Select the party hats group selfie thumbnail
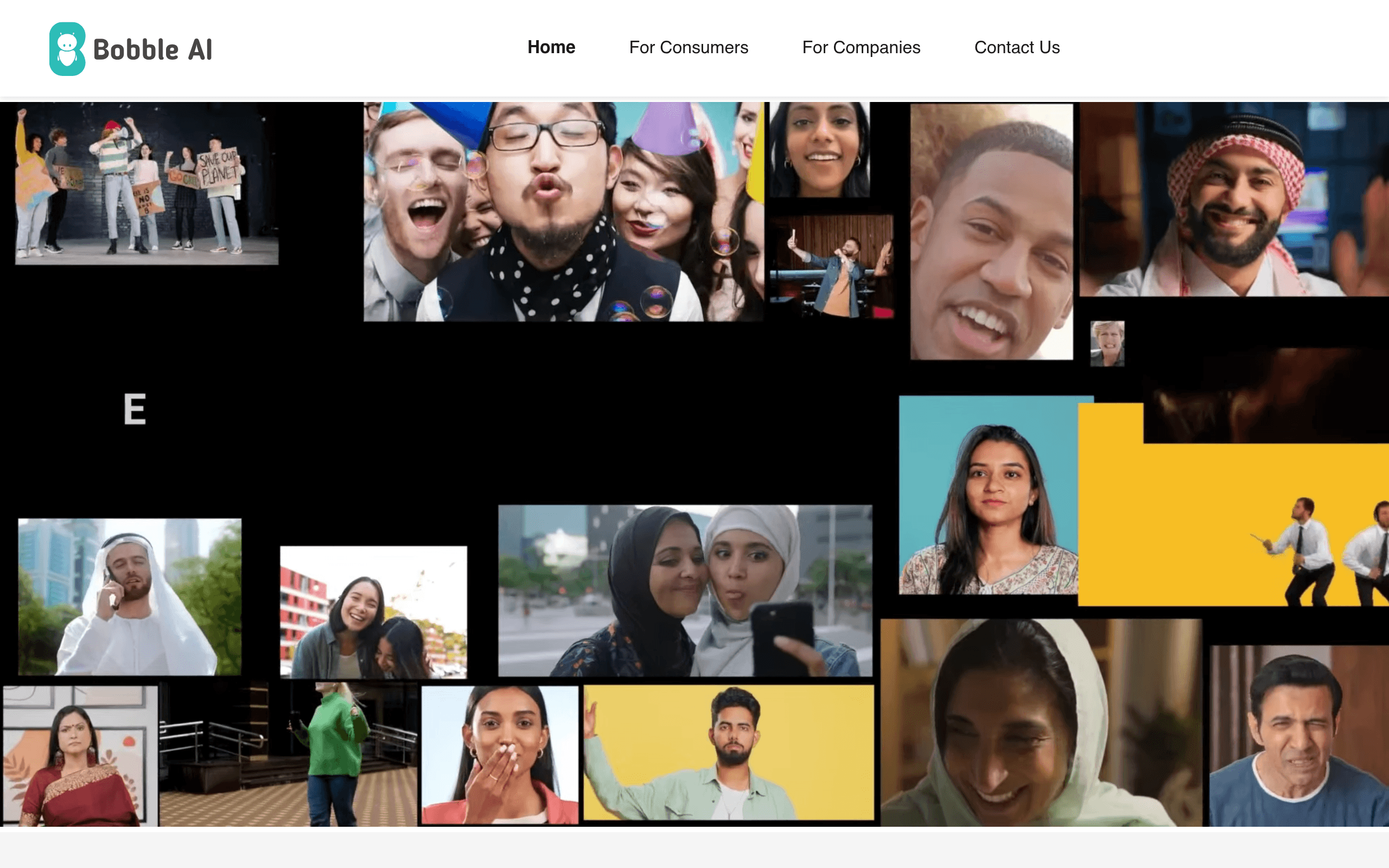 tap(563, 211)
